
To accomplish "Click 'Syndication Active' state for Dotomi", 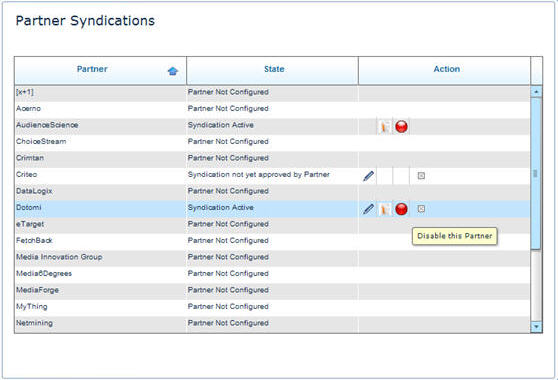I will [x=221, y=207].
